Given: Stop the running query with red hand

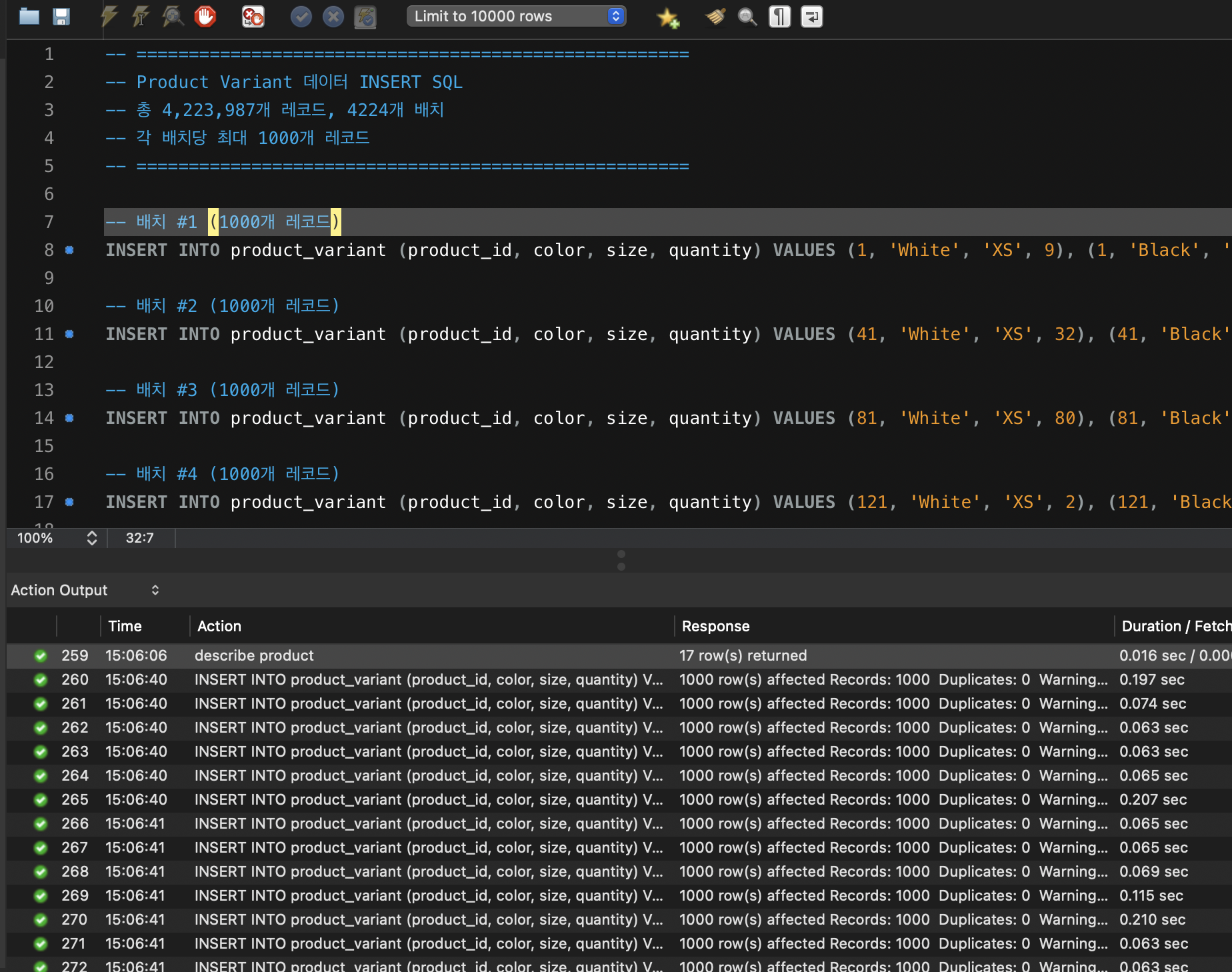Looking at the screenshot, I should [x=205, y=17].
